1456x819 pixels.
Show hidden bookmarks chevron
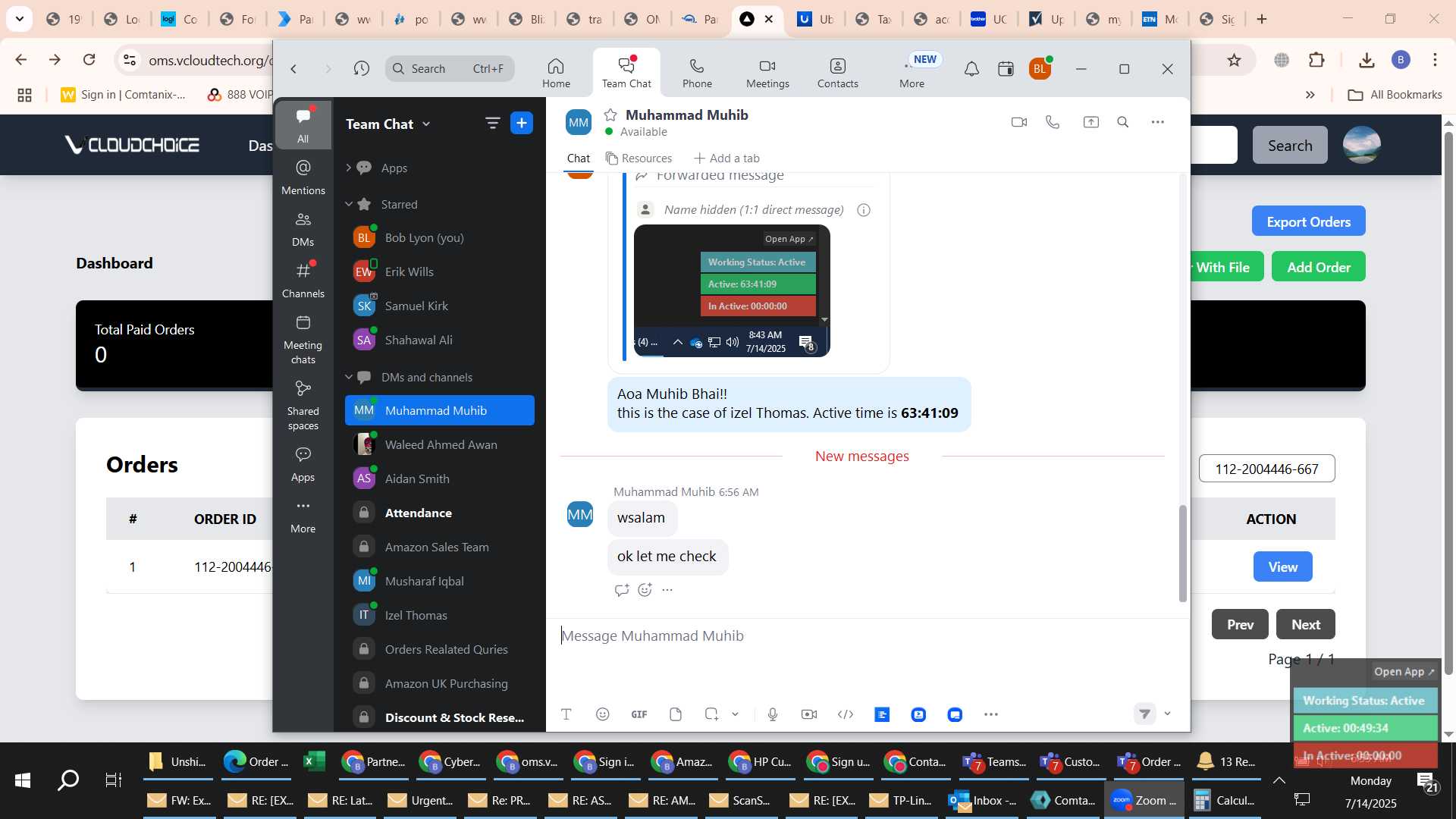[1310, 95]
